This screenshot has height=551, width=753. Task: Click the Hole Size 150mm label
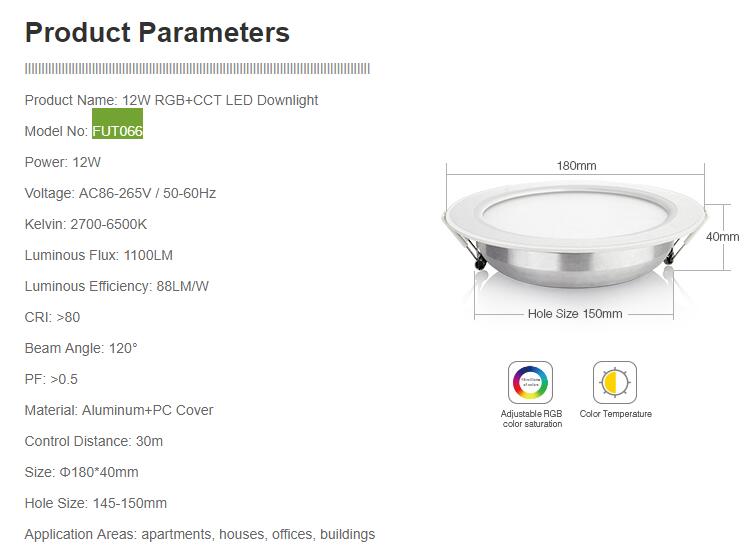[574, 314]
